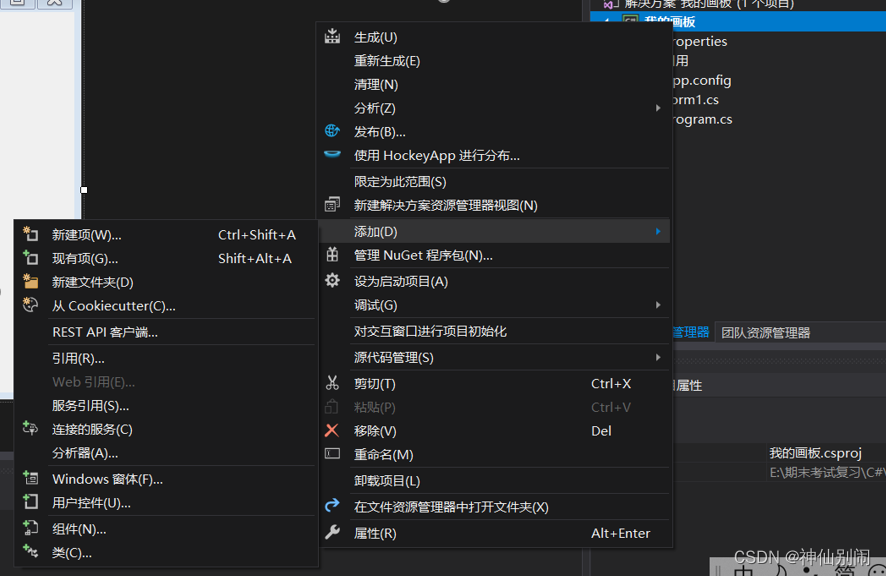The height and width of the screenshot is (576, 886).
Task: Click the wrench Properties (属性) icon
Action: [332, 532]
